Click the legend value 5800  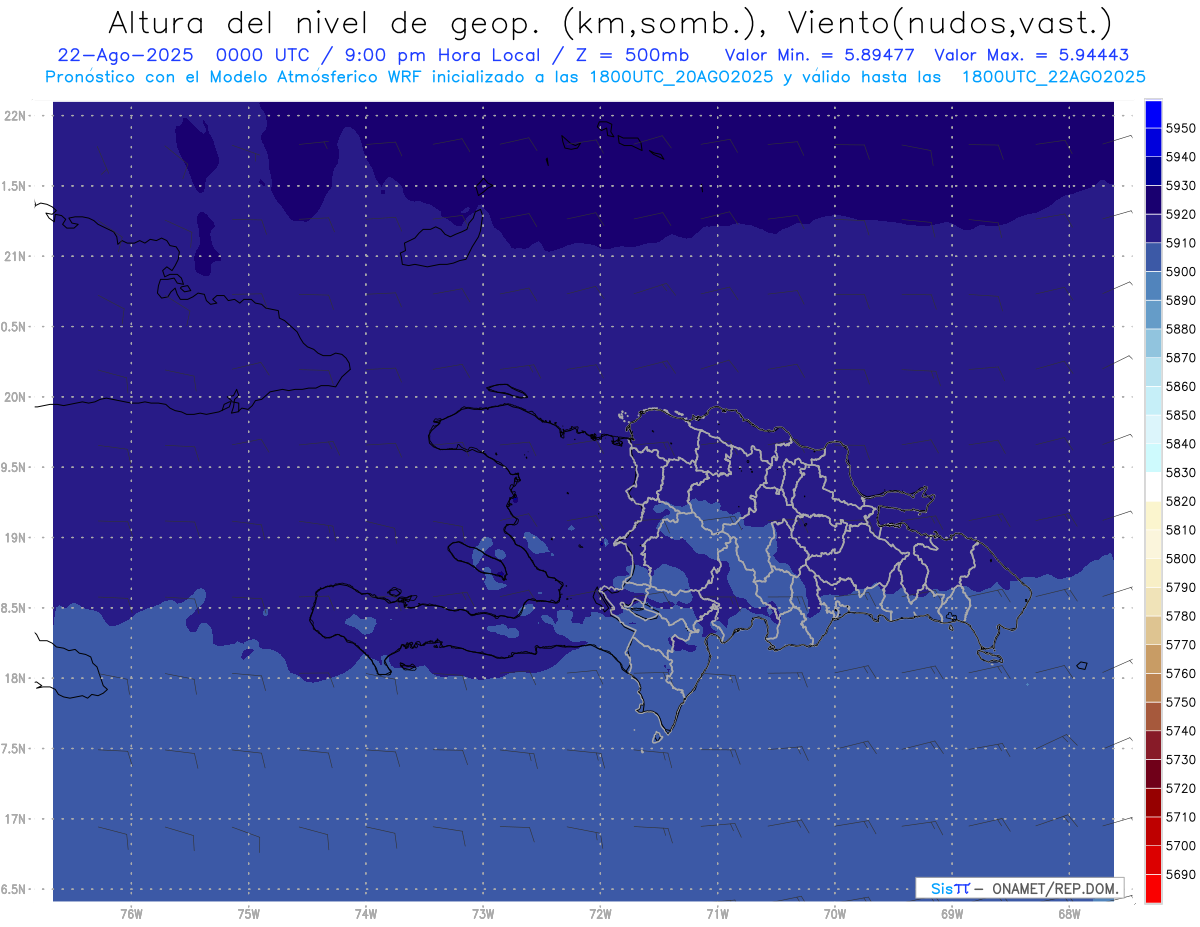(x=1180, y=559)
